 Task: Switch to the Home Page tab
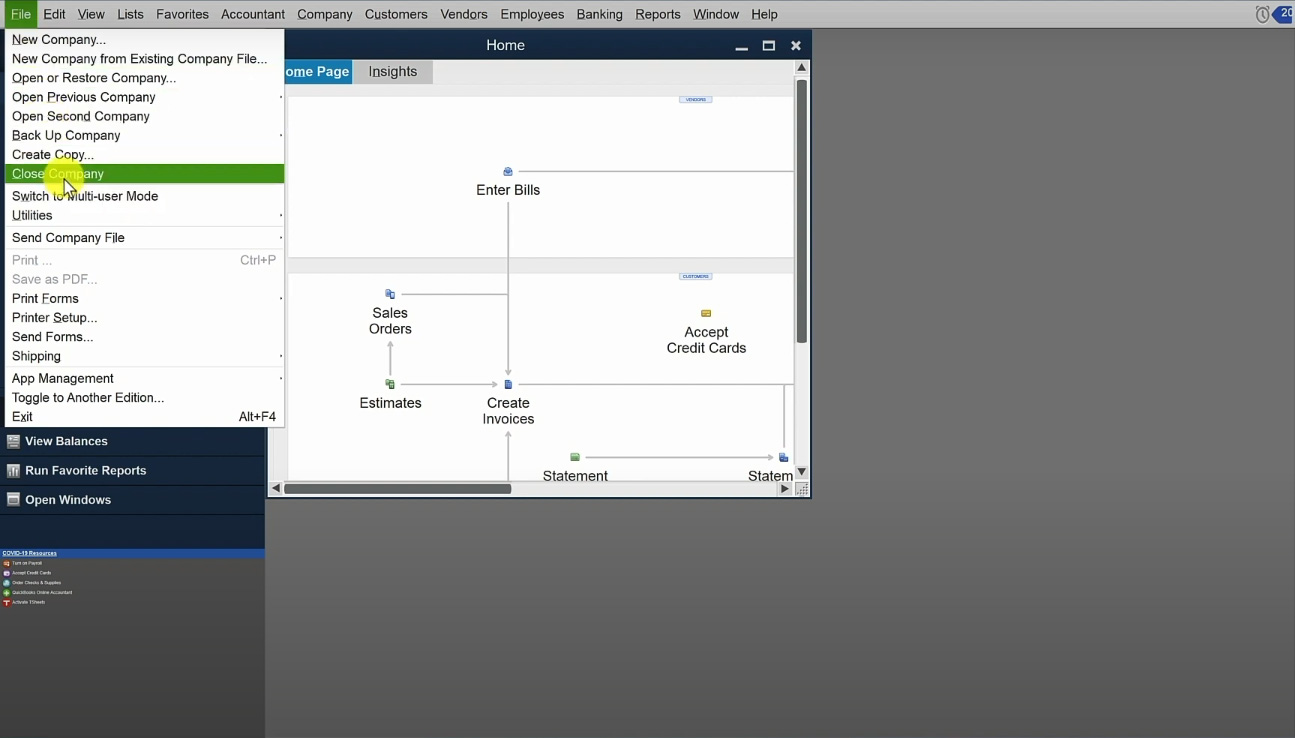click(x=316, y=72)
